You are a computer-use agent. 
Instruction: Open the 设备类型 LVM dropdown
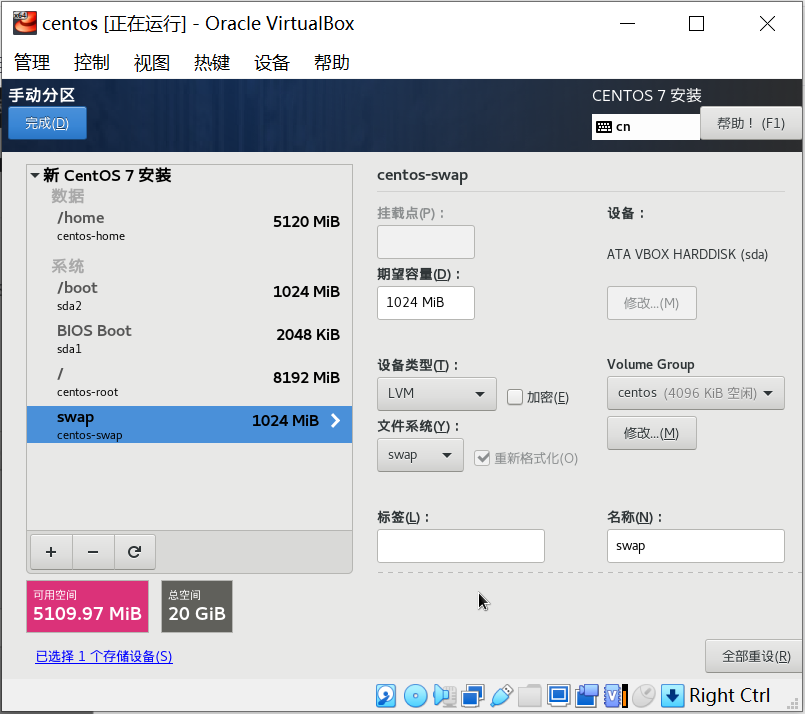tap(436, 394)
